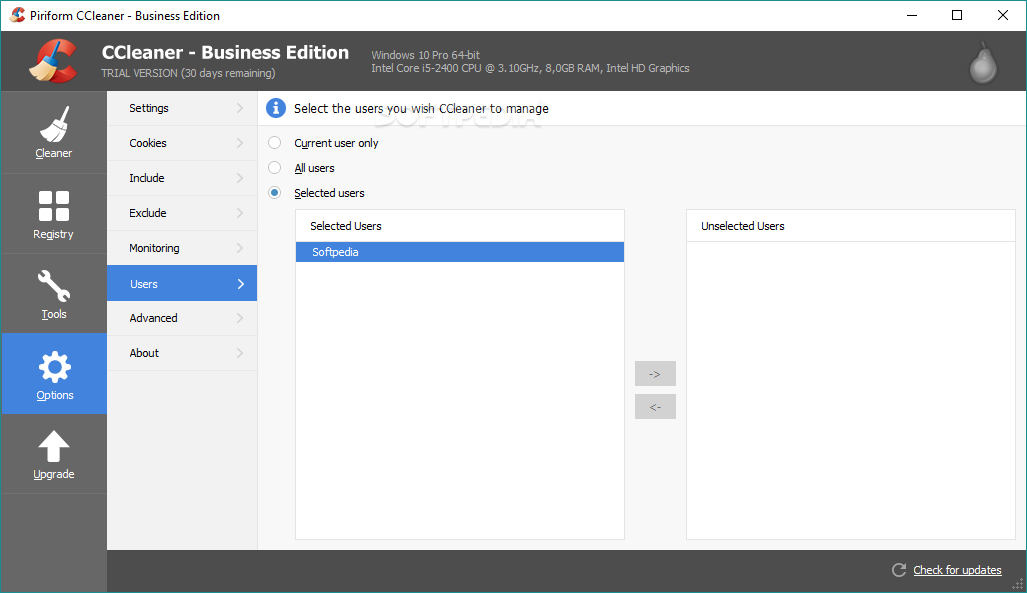This screenshot has width=1027, height=593.
Task: Click the TRIAL VERSION 30 days remaining text
Action: (x=188, y=73)
